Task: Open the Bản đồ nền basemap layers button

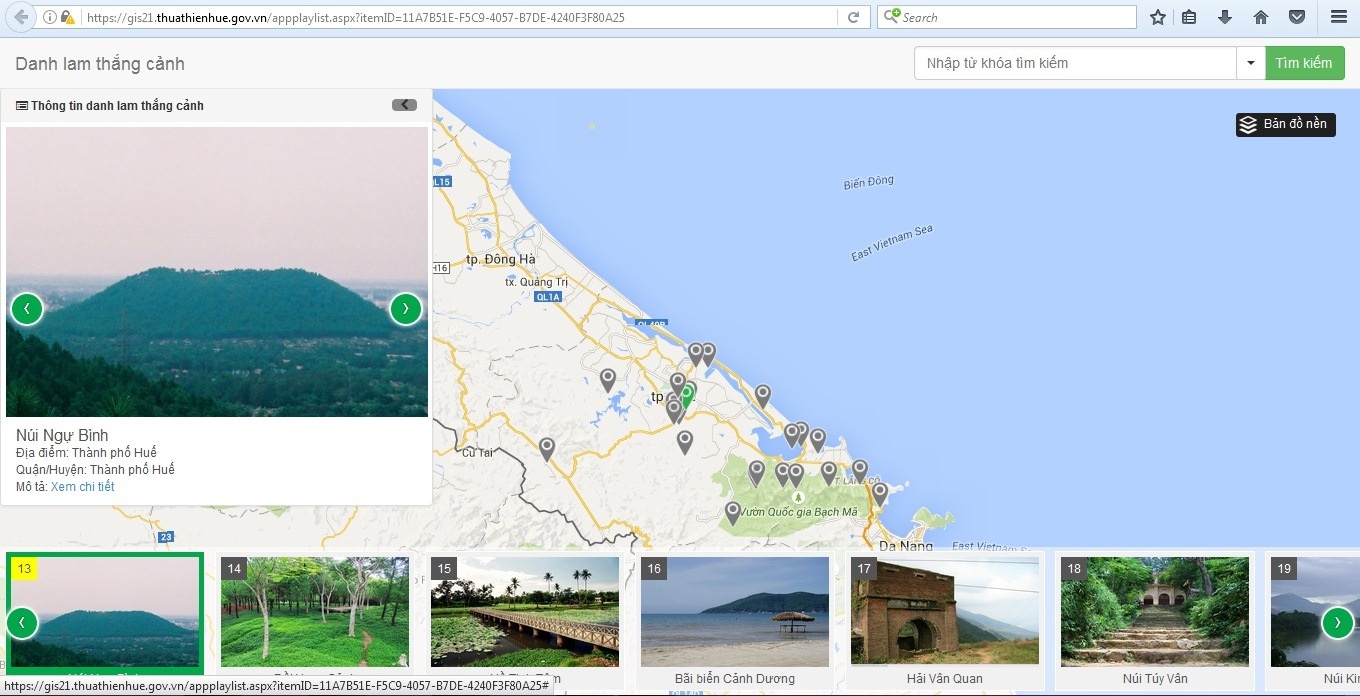Action: pyautogui.click(x=1285, y=124)
